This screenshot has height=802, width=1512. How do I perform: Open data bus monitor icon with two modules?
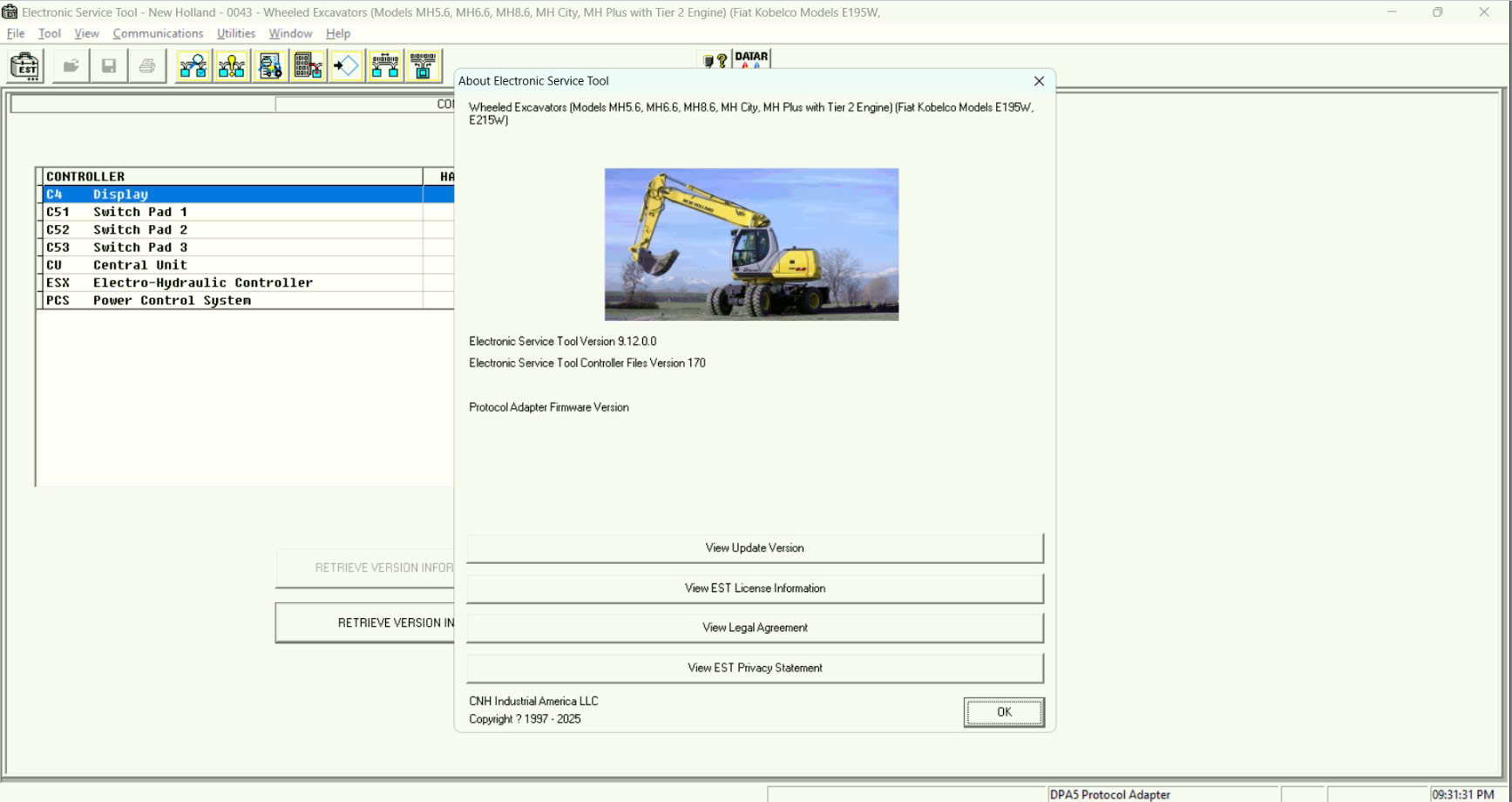coord(384,66)
